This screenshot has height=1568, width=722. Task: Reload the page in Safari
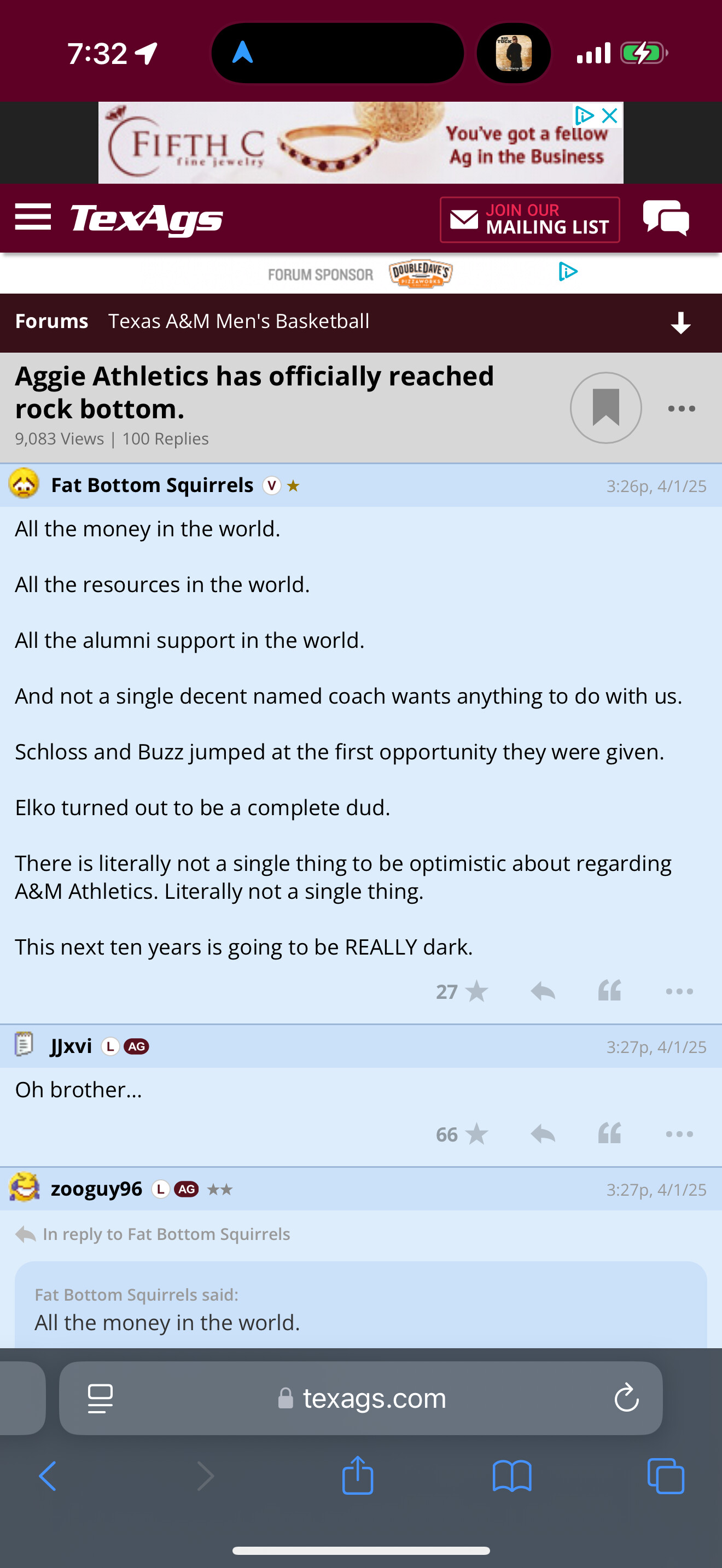(626, 1398)
